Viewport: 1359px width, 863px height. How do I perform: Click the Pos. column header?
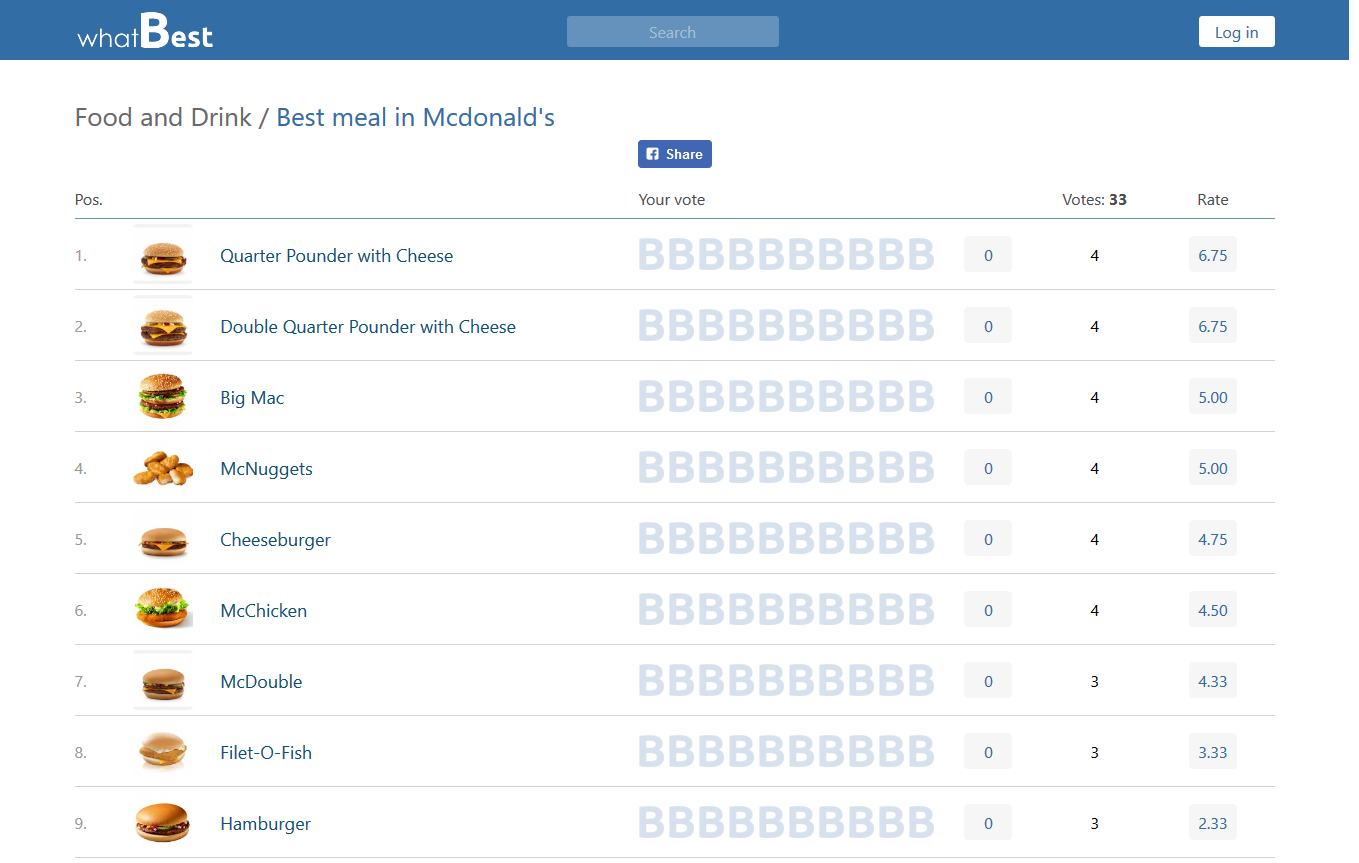[89, 200]
